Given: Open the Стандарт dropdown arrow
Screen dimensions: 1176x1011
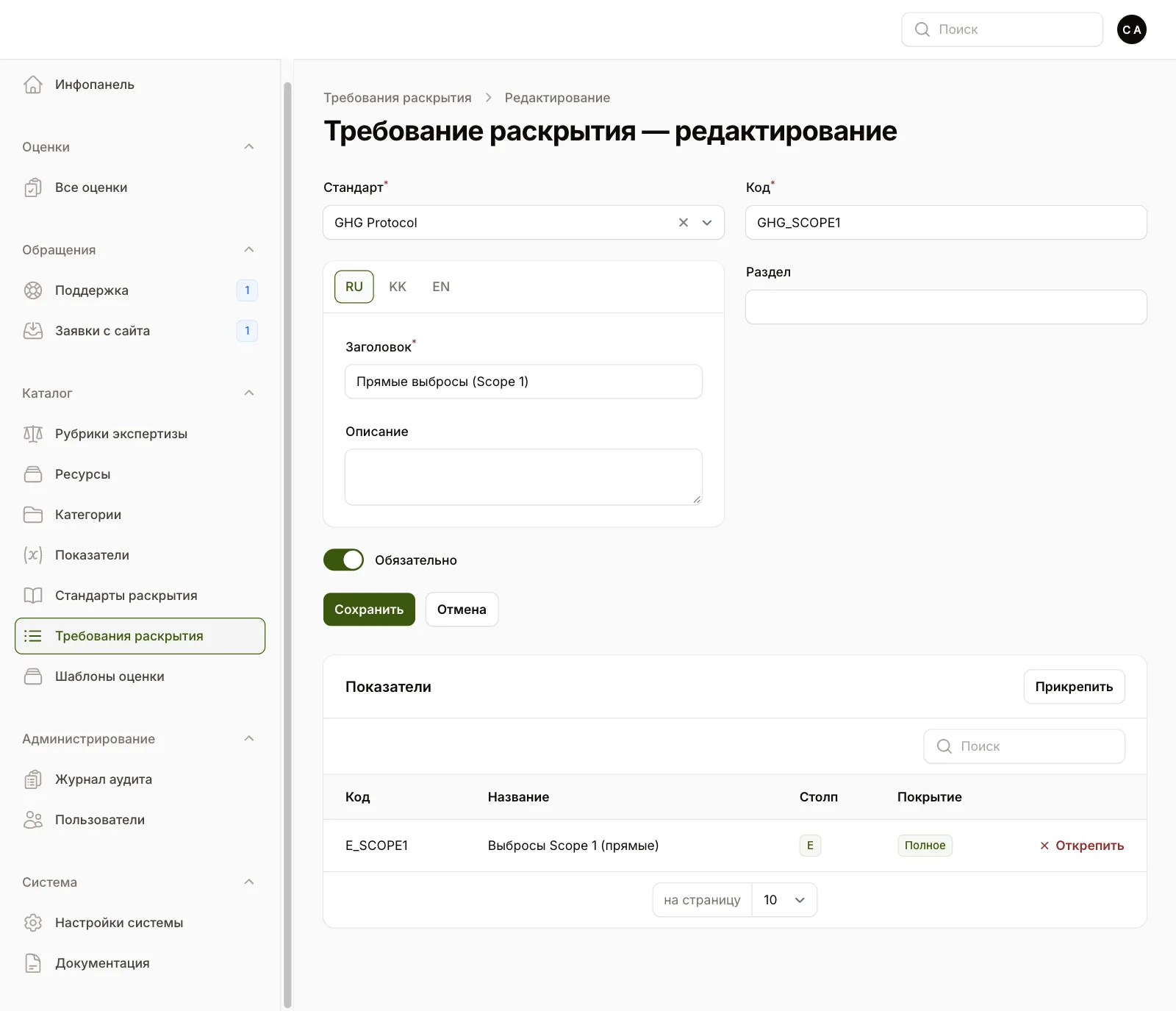Looking at the screenshot, I should 707,223.
